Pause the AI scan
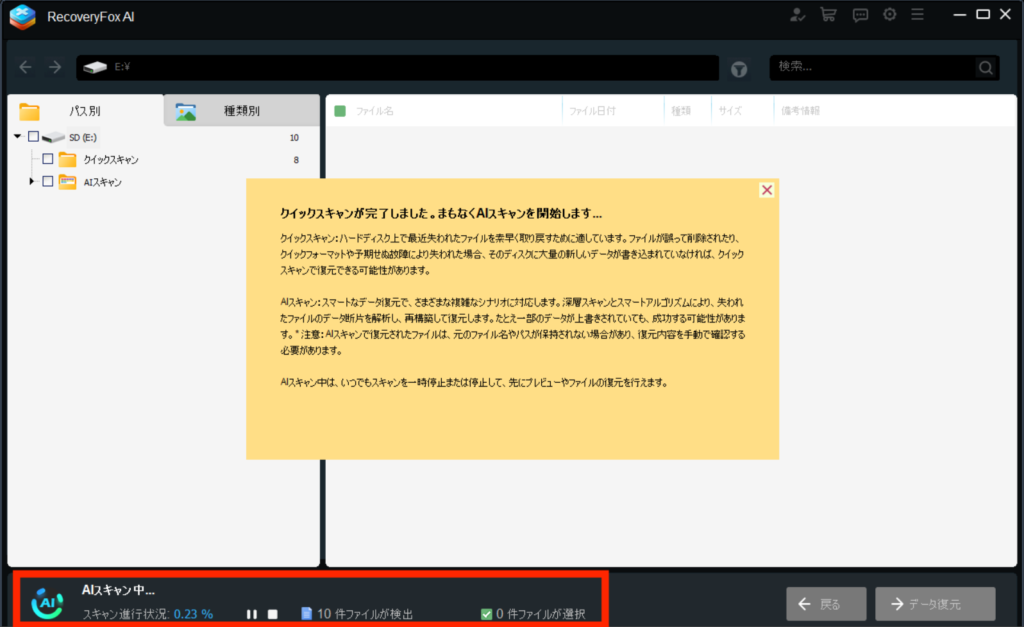 pyautogui.click(x=252, y=614)
